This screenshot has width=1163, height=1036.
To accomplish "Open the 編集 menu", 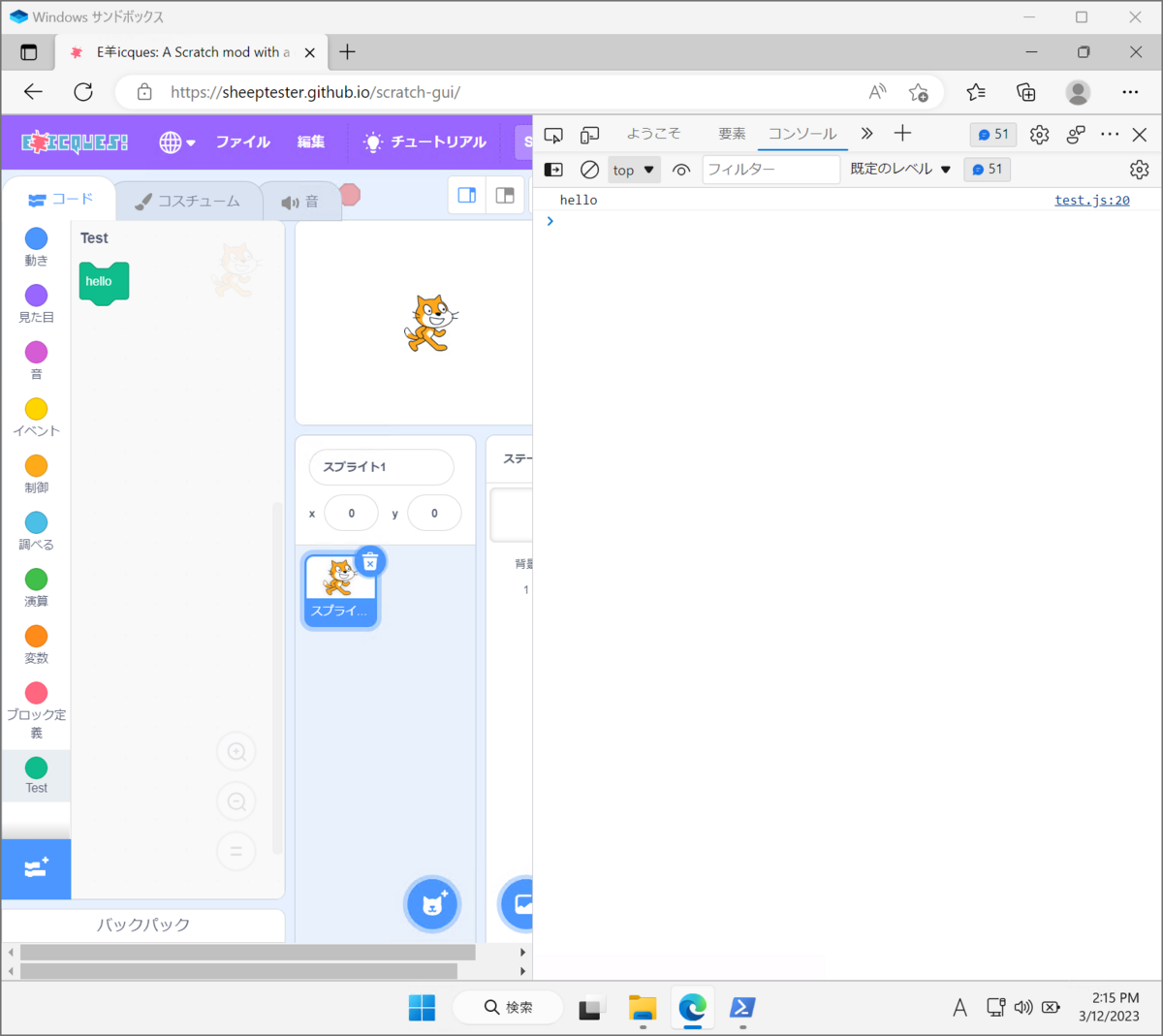I will pos(311,141).
